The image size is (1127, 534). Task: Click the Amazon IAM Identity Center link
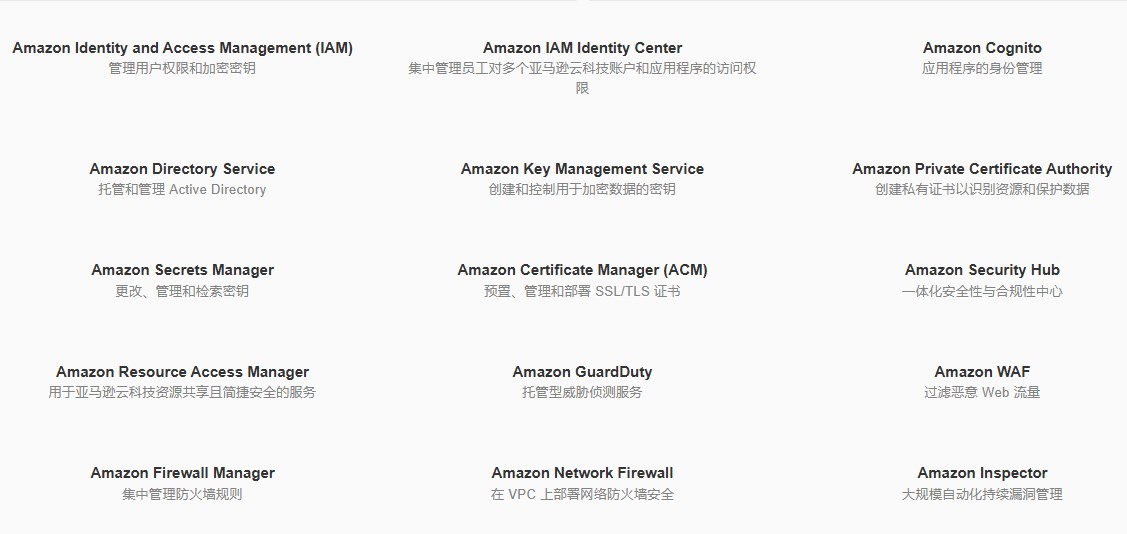pos(582,48)
